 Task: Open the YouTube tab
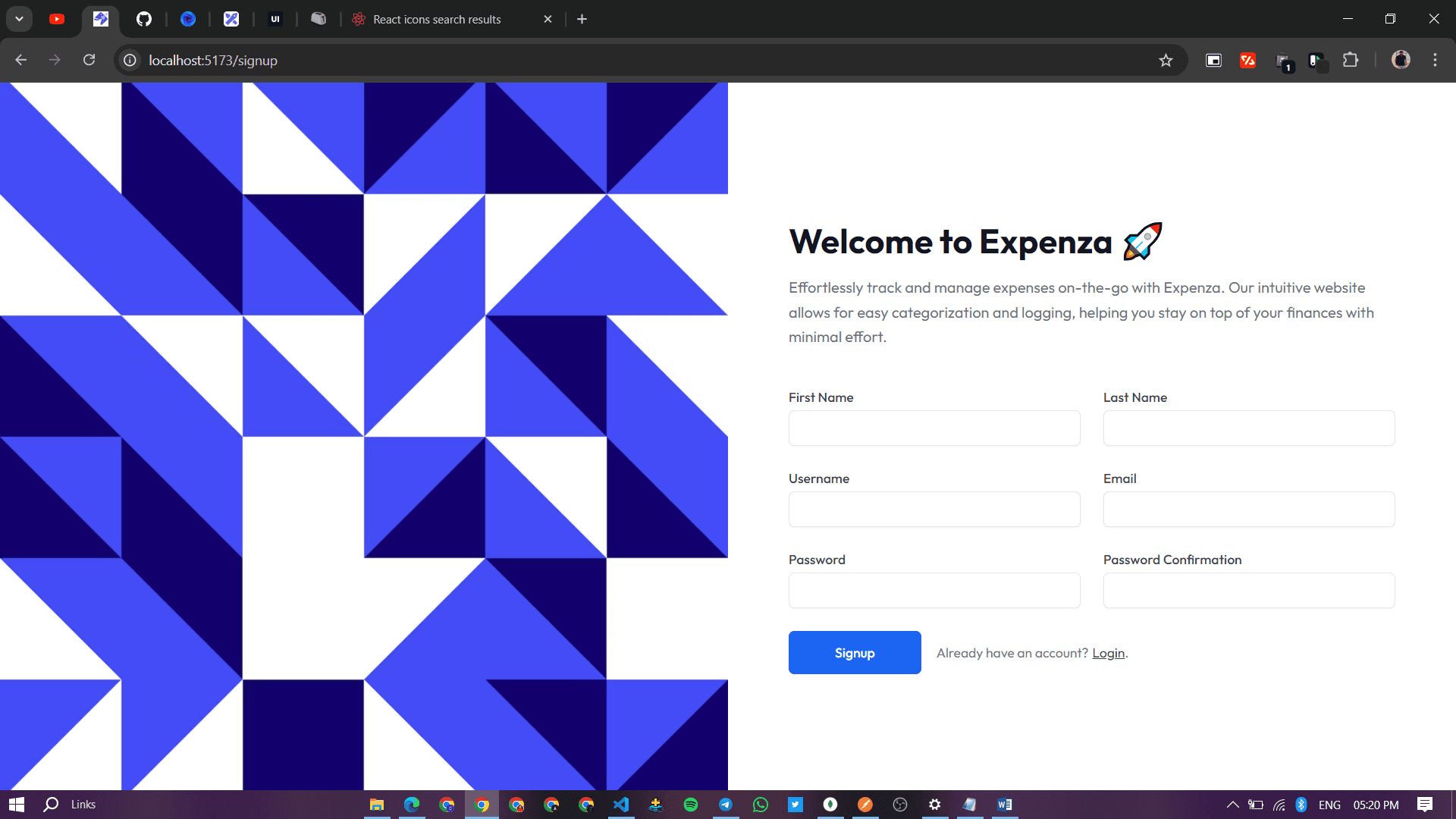point(57,19)
